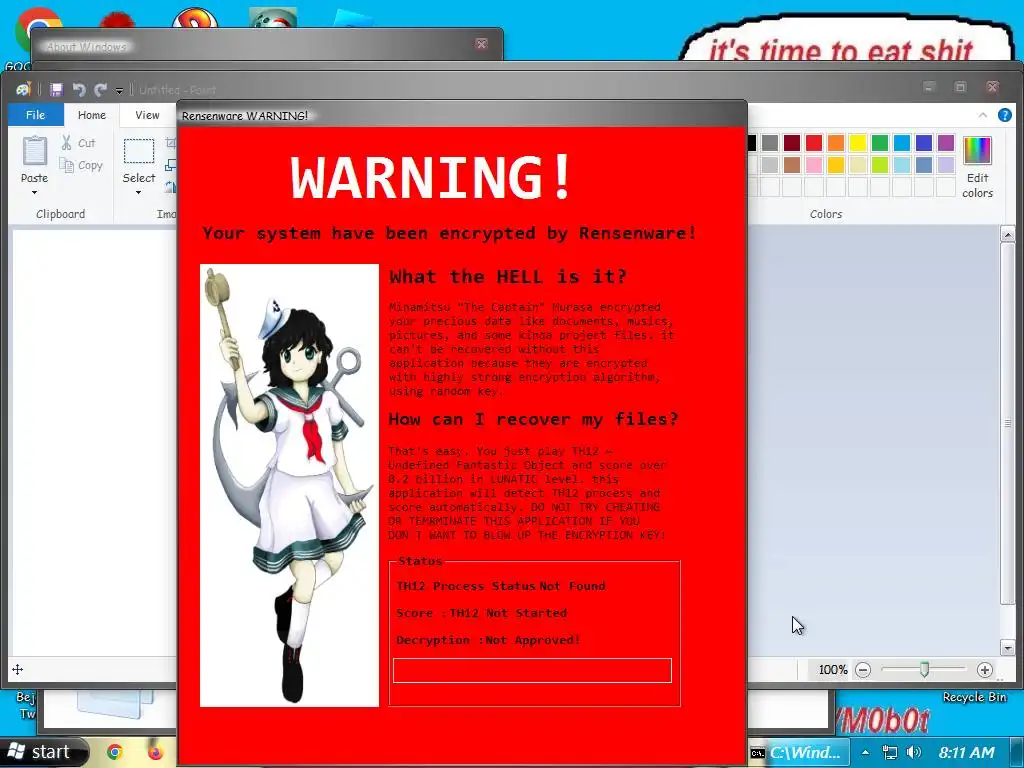This screenshot has height=768, width=1024.
Task: Click Copy in the Clipboard group
Action: tap(81, 165)
